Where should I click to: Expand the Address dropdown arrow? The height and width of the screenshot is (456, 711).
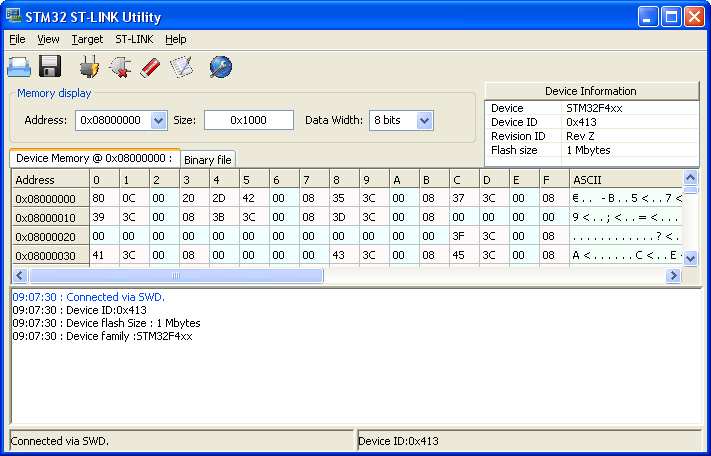click(x=158, y=121)
